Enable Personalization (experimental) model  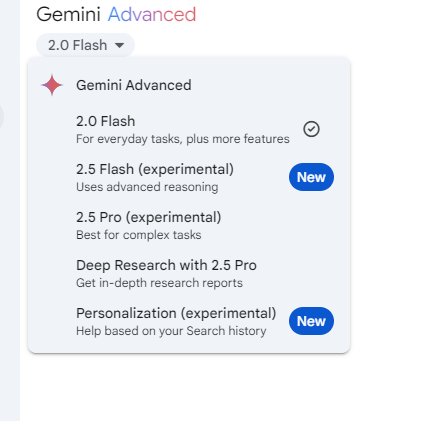click(x=189, y=321)
